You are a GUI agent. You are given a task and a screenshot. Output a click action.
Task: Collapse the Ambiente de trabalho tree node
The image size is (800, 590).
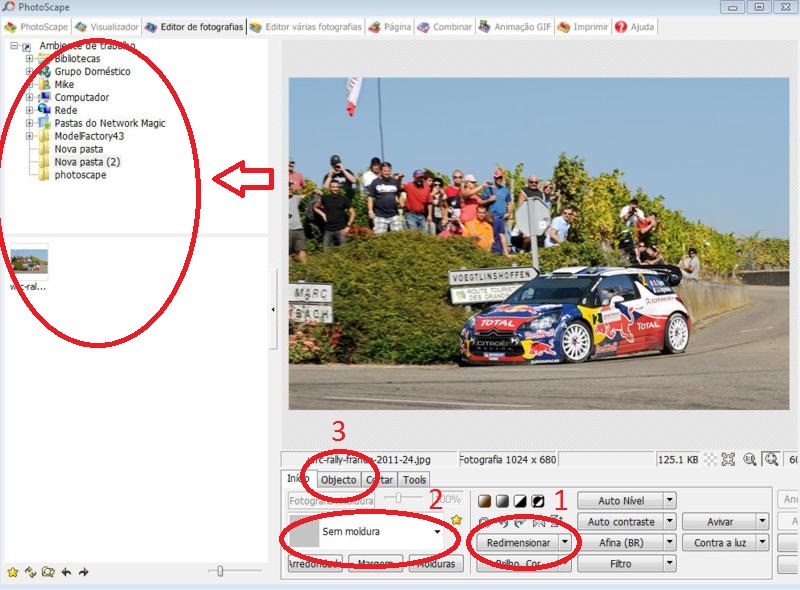point(14,46)
